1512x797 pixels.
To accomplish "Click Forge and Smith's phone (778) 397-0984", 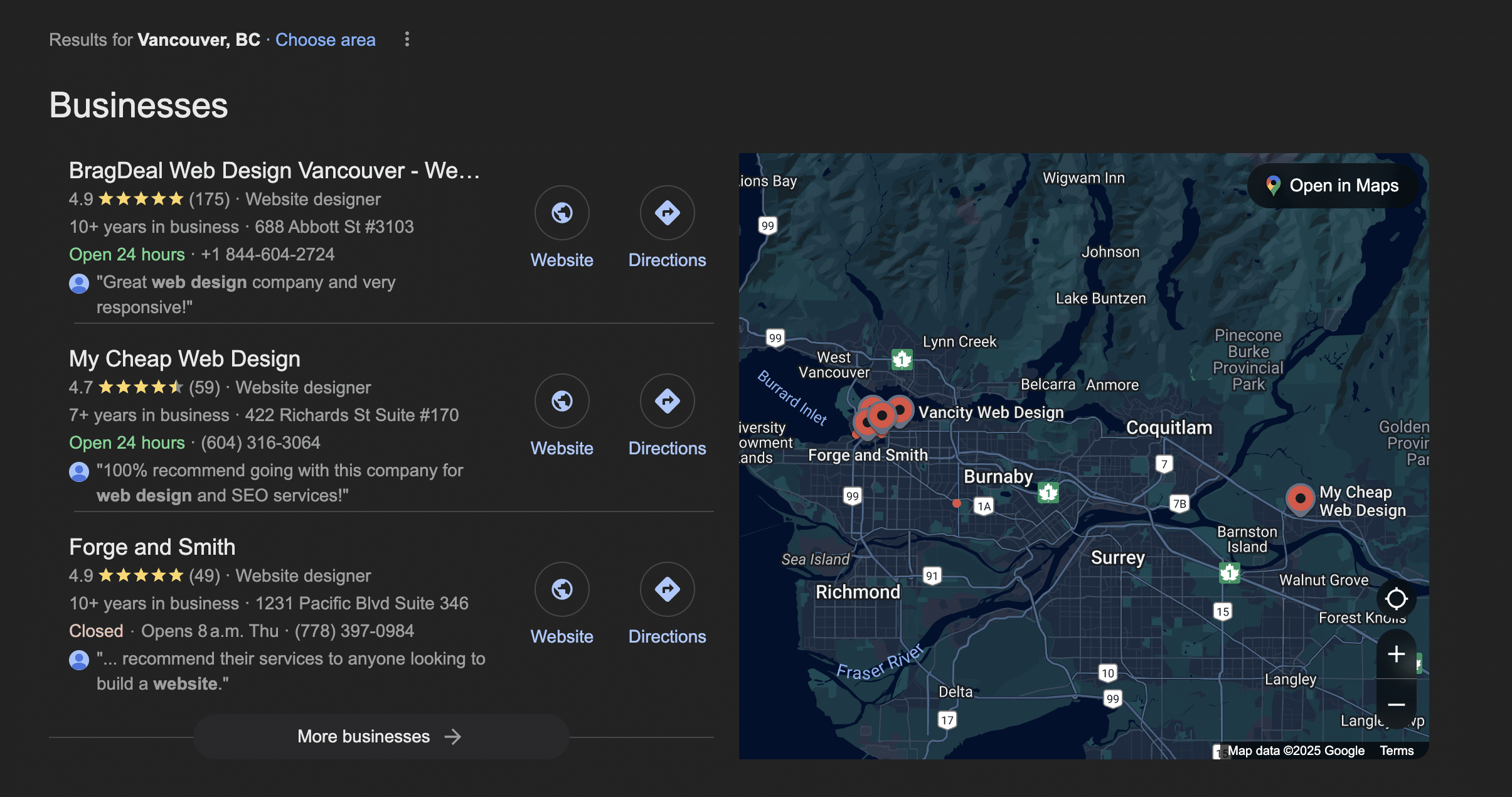I will pos(354,631).
